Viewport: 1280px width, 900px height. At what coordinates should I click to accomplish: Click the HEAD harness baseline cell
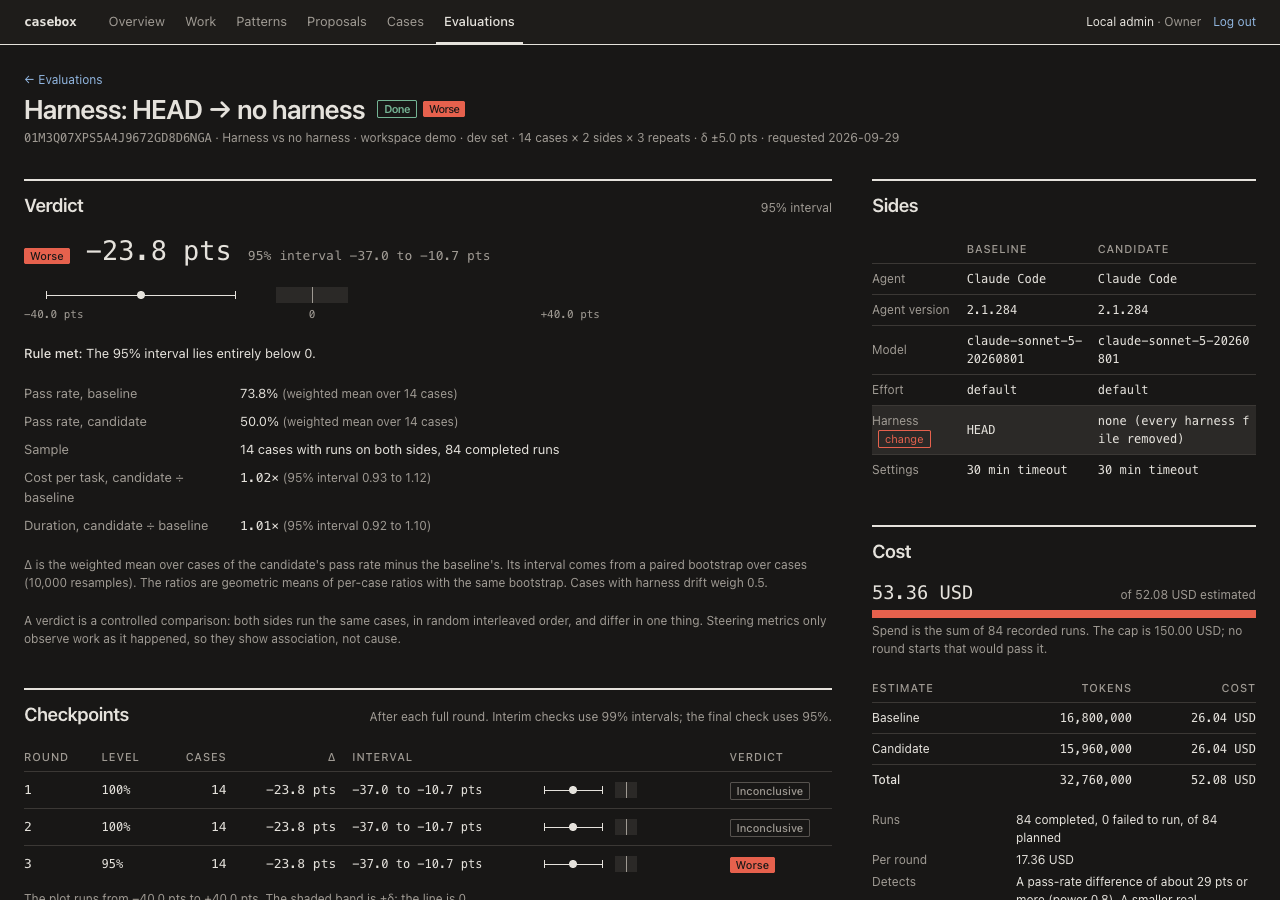click(980, 430)
